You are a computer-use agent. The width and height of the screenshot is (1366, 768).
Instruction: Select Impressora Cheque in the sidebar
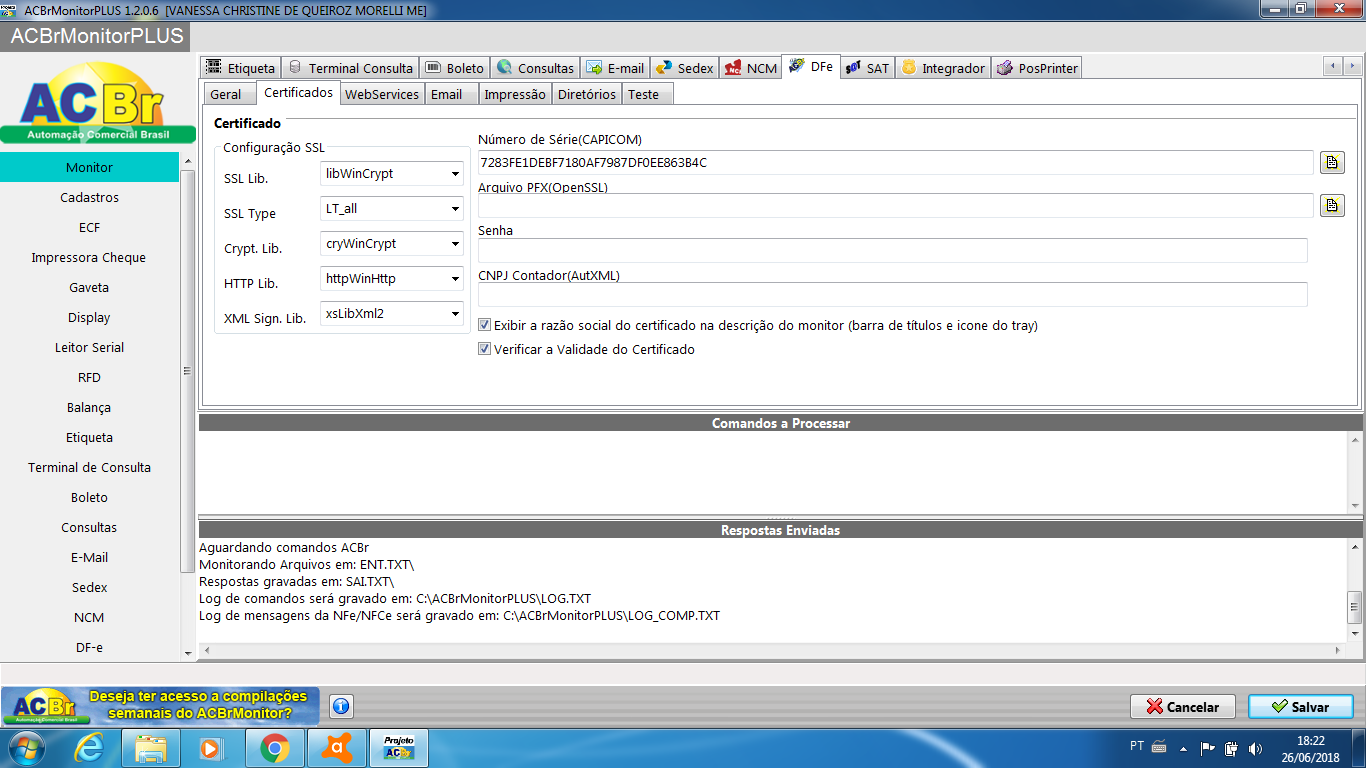[90, 257]
